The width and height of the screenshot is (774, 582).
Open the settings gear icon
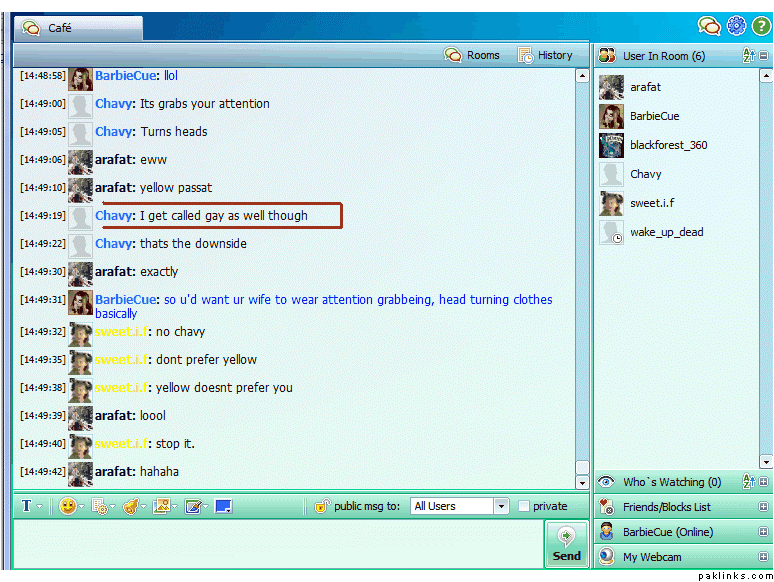tap(736, 26)
